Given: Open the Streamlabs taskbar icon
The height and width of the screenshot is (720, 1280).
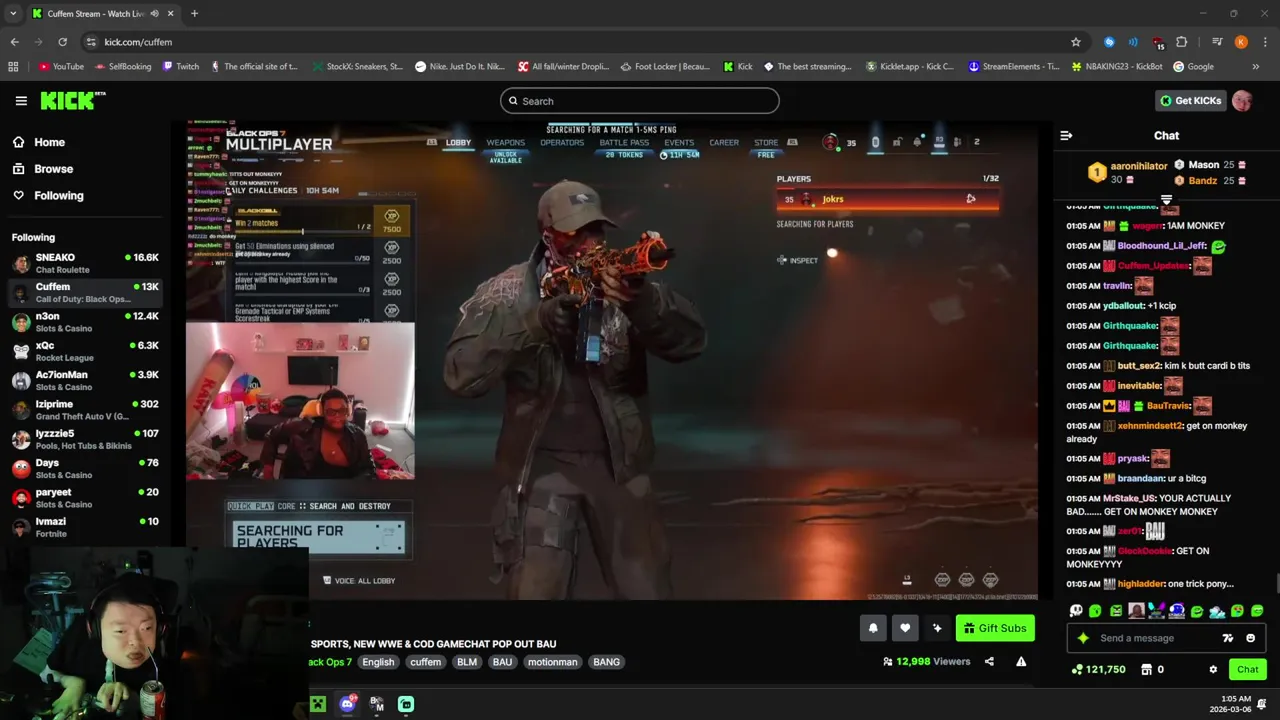Looking at the screenshot, I should click(x=406, y=704).
